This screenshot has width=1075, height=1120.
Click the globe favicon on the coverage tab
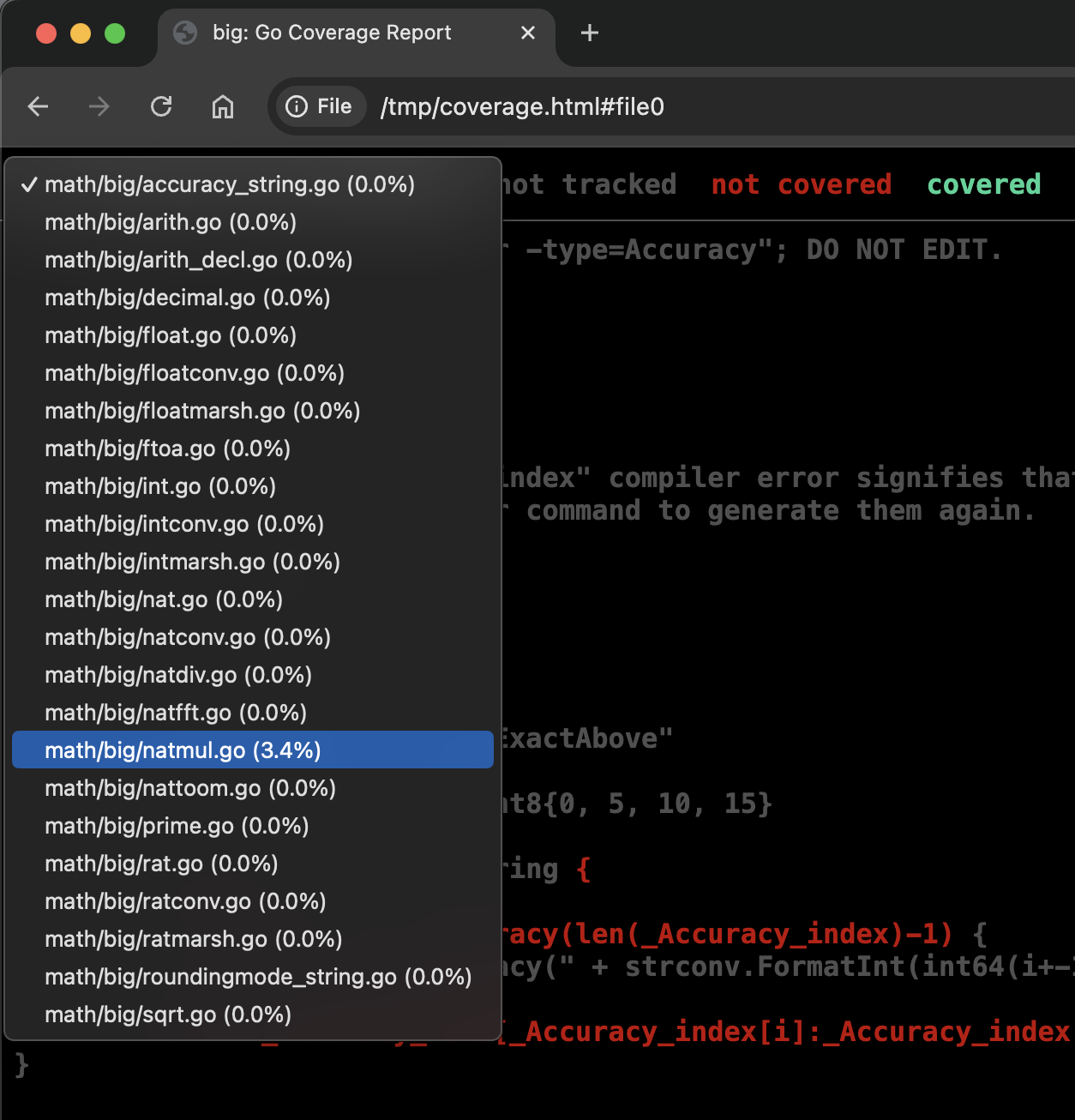coord(185,33)
